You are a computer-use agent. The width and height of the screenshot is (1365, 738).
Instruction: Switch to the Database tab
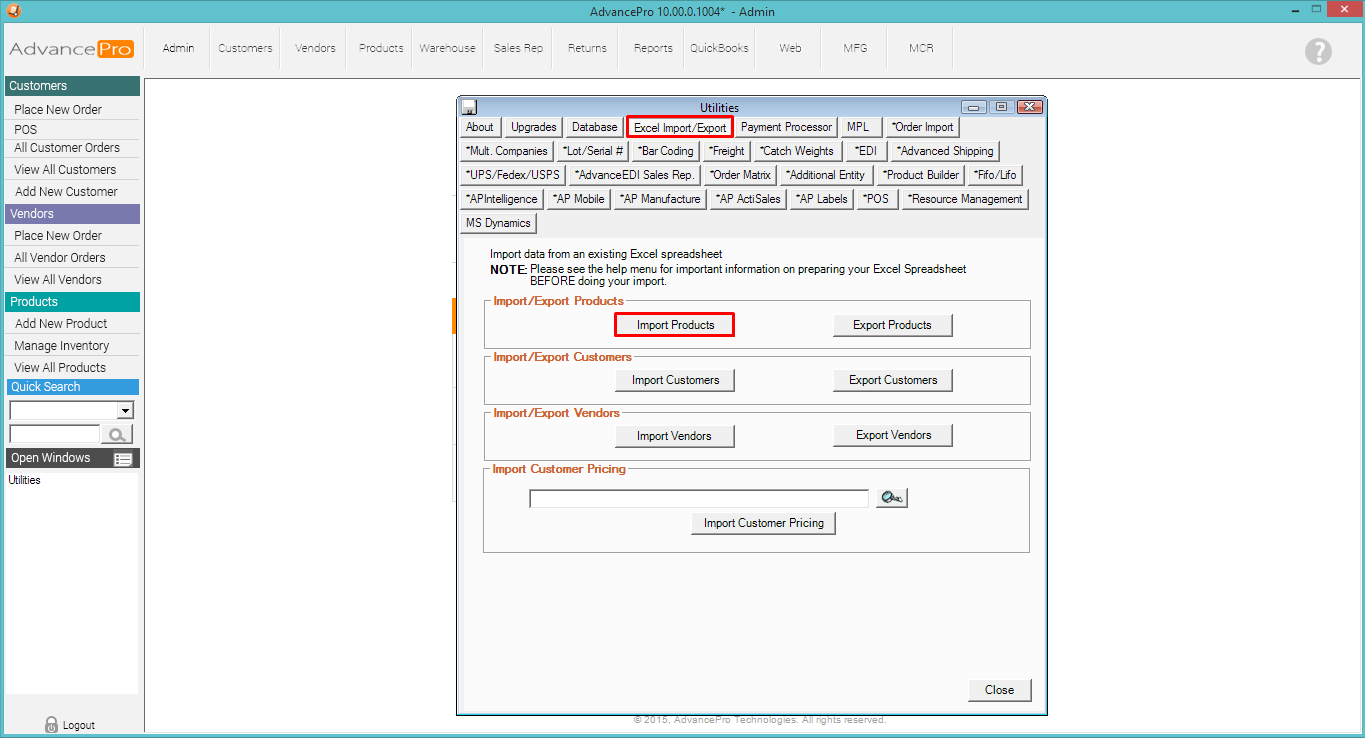(594, 127)
